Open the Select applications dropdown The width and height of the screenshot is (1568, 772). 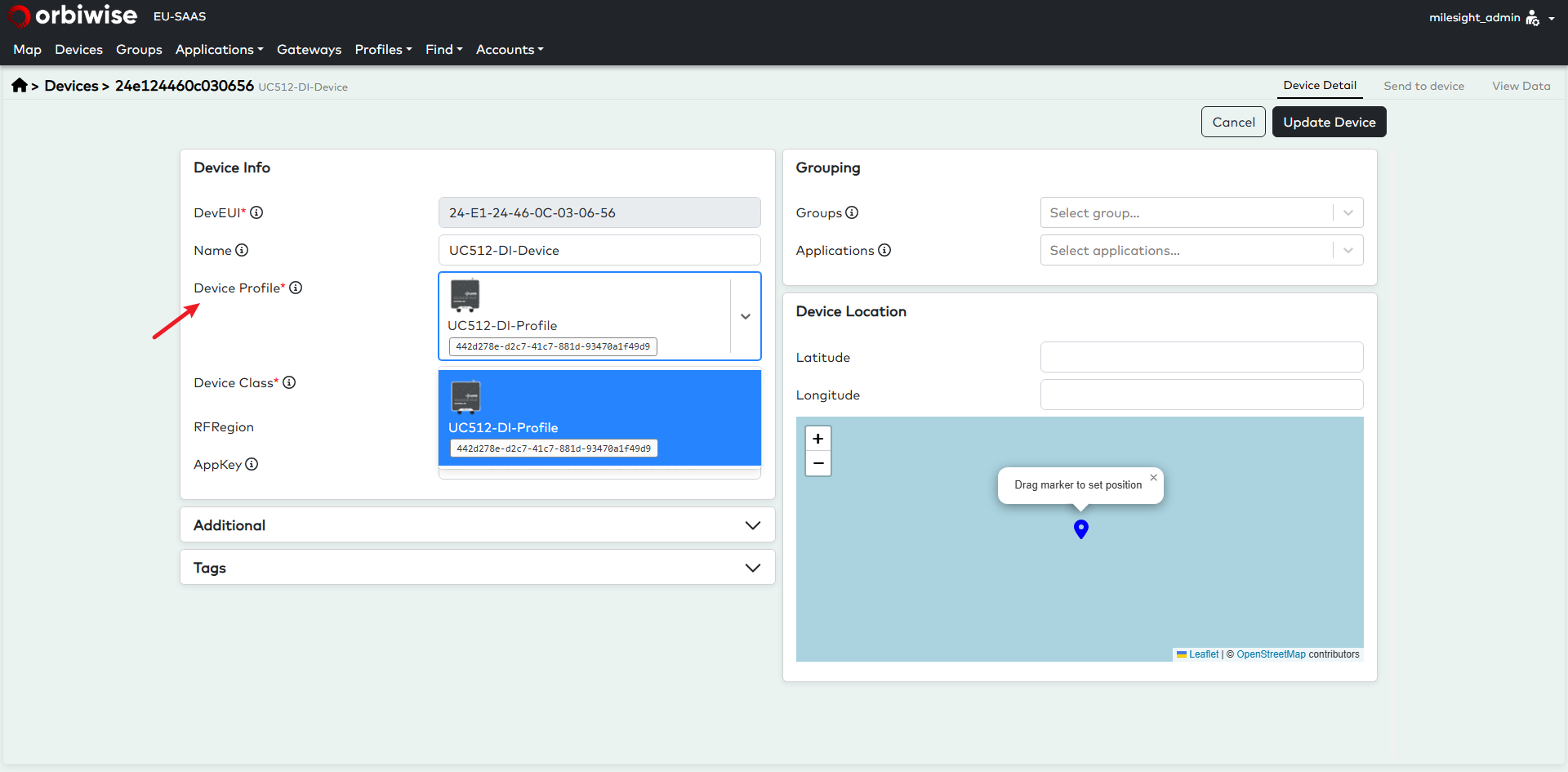tap(1201, 250)
